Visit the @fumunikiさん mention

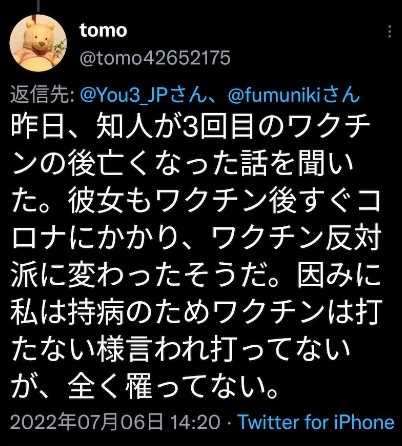pyautogui.click(x=294, y=95)
